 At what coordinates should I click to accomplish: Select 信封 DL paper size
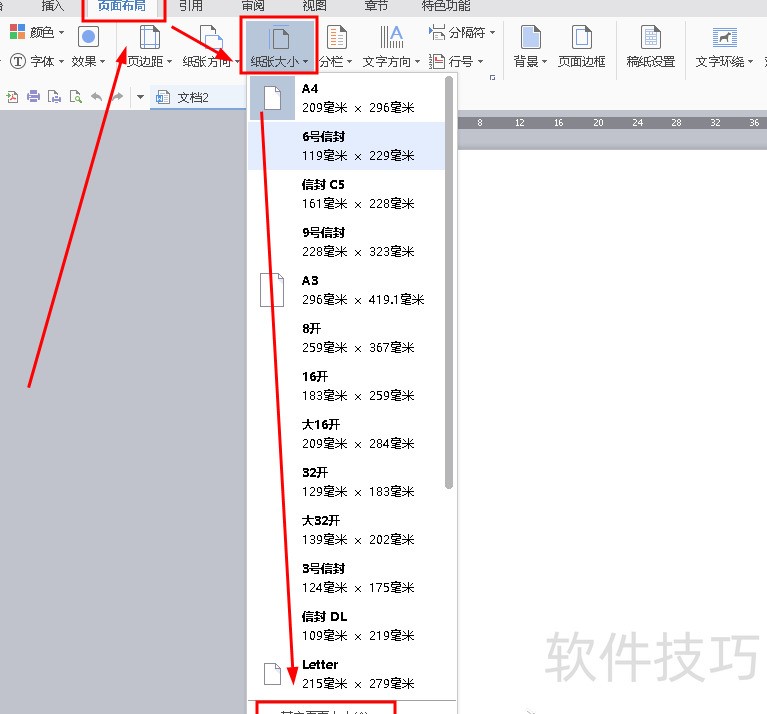tap(347, 625)
